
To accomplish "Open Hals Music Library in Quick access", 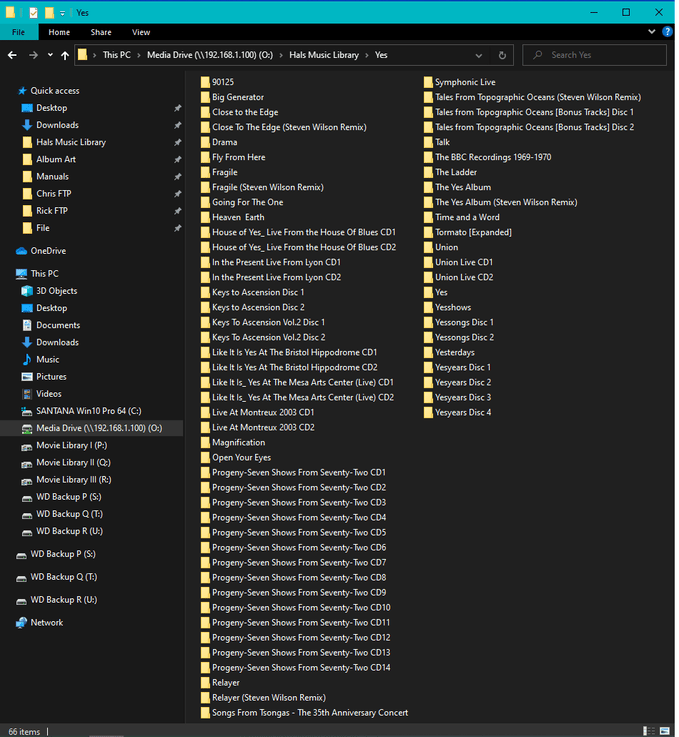I will (71, 142).
